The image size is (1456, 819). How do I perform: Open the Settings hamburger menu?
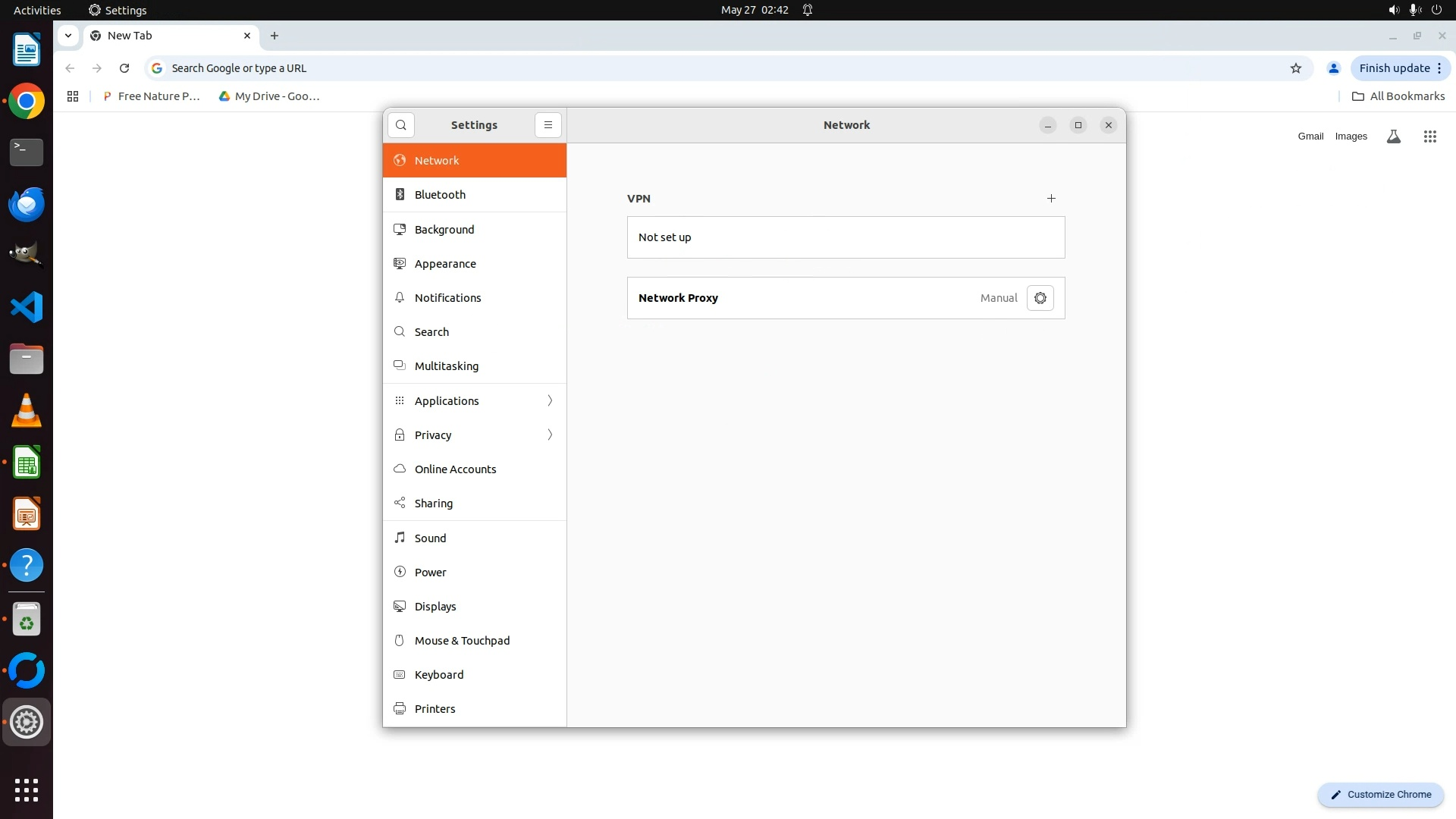coord(548,125)
